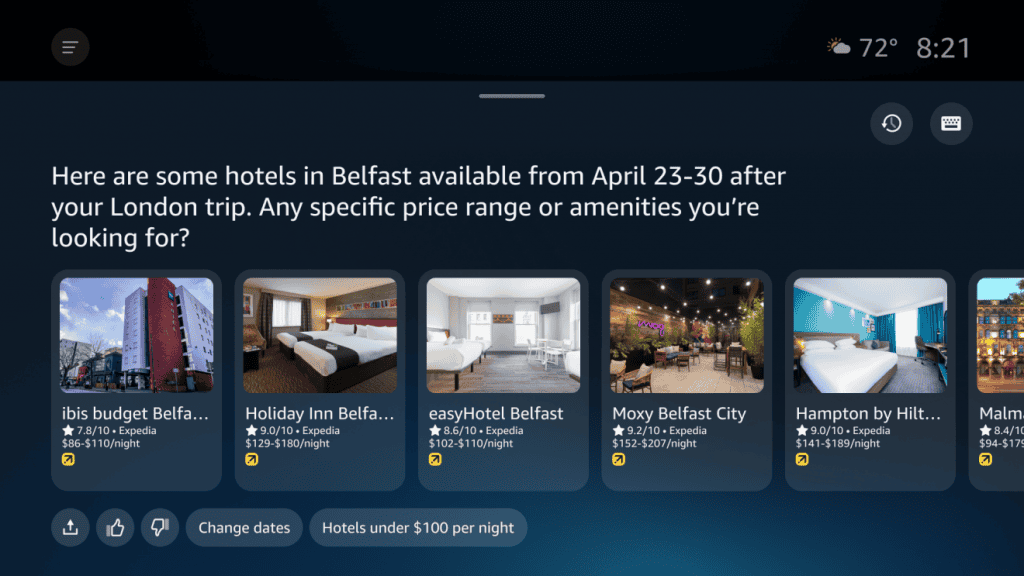Viewport: 1024px width, 576px height.
Task: Tap the Change dates suggestion
Action: [244, 528]
